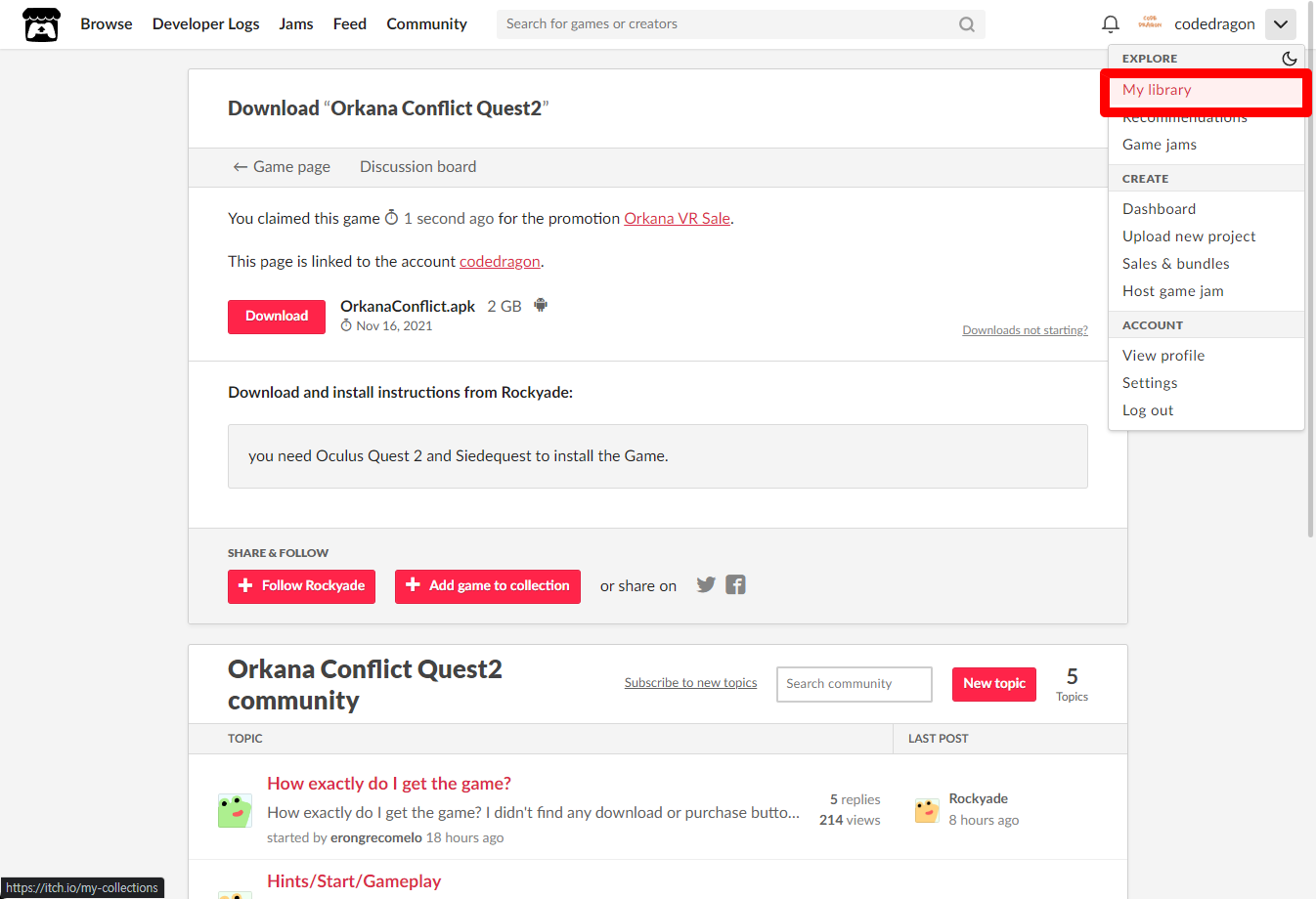The image size is (1316, 899).
Task: Open the Discussion board tab
Action: pos(417,167)
